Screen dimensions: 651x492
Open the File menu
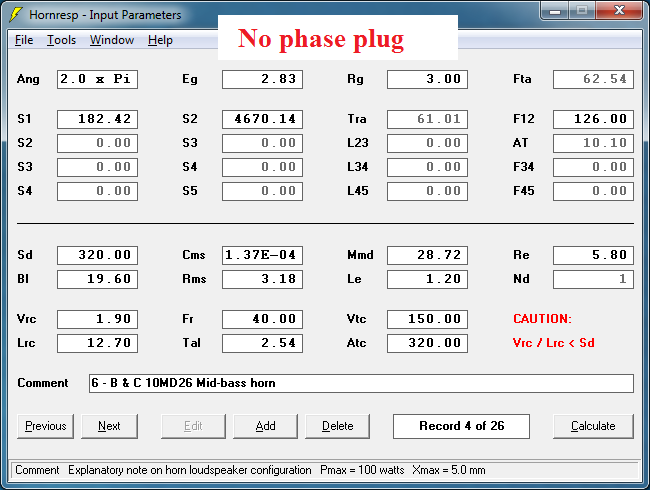pyautogui.click(x=24, y=40)
